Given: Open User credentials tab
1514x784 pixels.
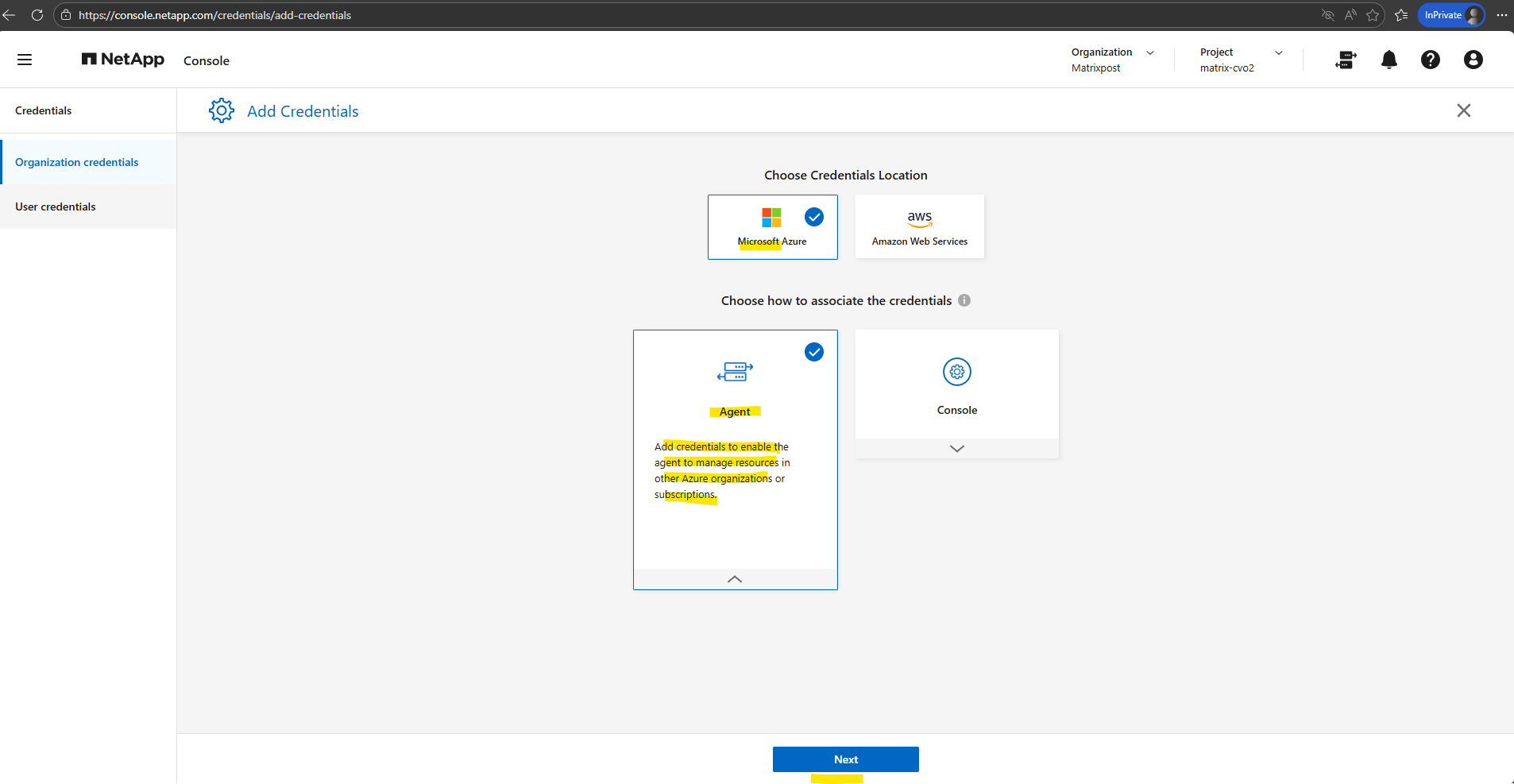Looking at the screenshot, I should pos(88,207).
